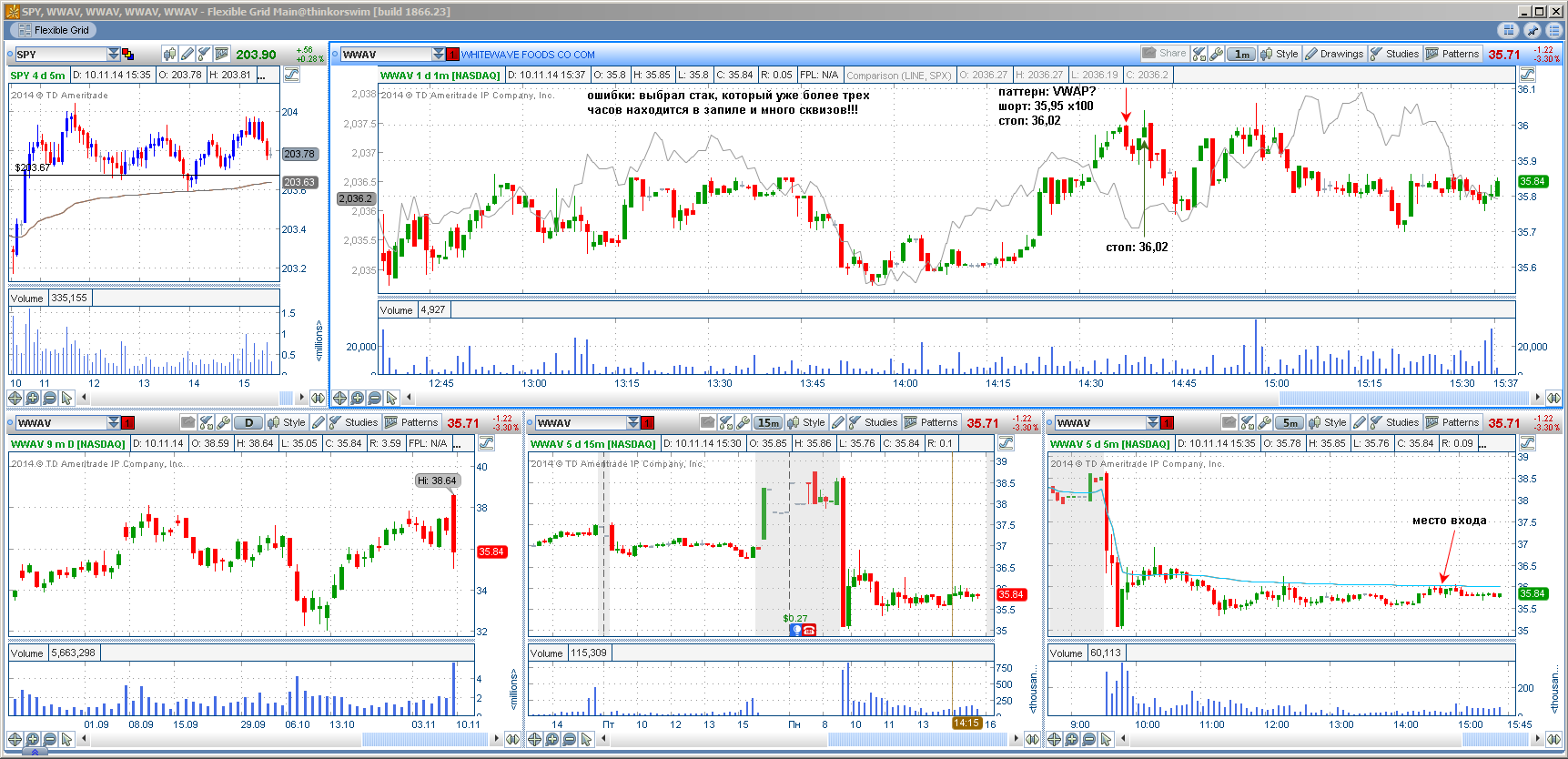Zoom out on the WWAV 1m chart
This screenshot has height=759, width=1568.
coord(374,398)
